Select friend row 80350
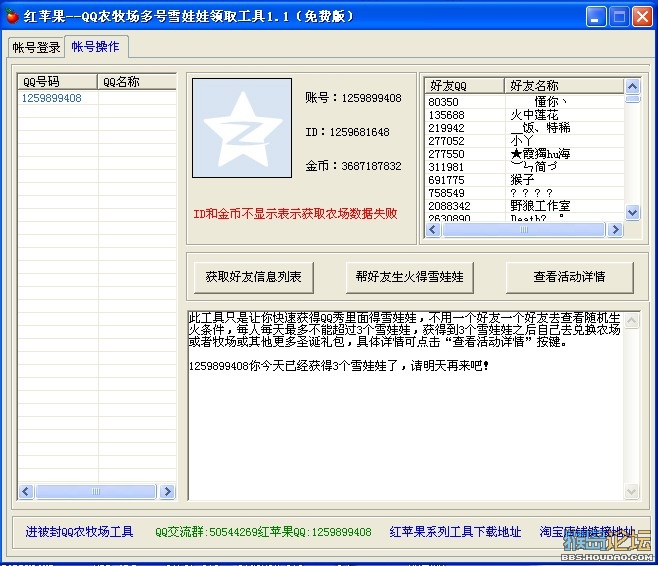 (x=525, y=102)
